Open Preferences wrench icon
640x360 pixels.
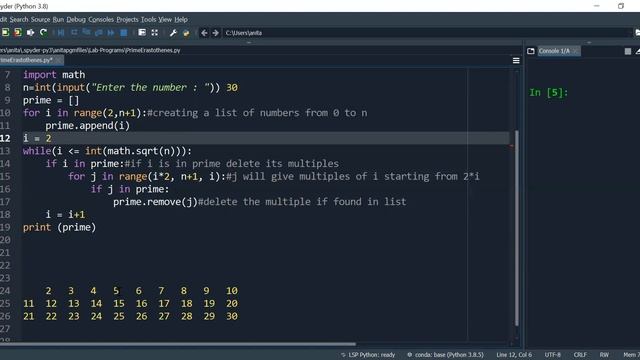pyautogui.click(x=173, y=33)
